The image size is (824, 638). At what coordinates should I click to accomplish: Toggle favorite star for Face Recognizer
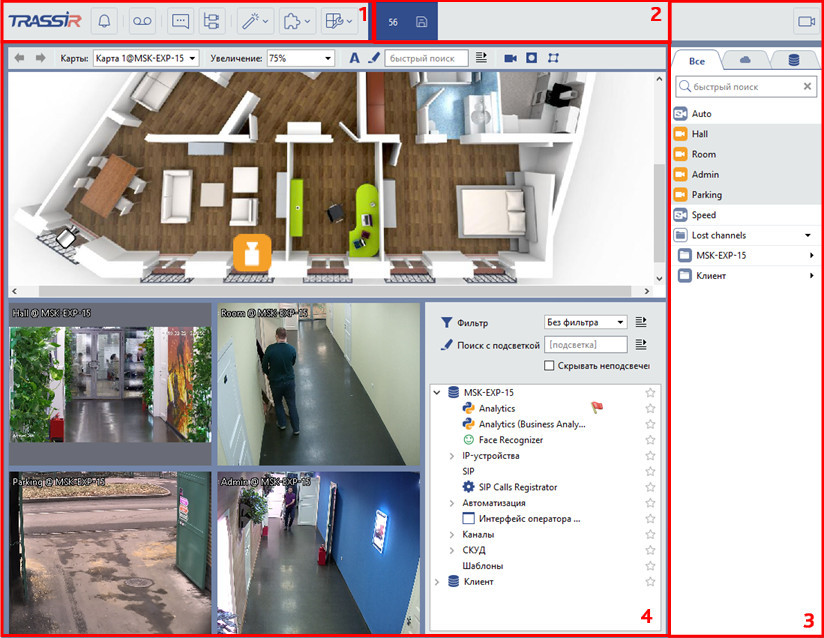tap(650, 440)
